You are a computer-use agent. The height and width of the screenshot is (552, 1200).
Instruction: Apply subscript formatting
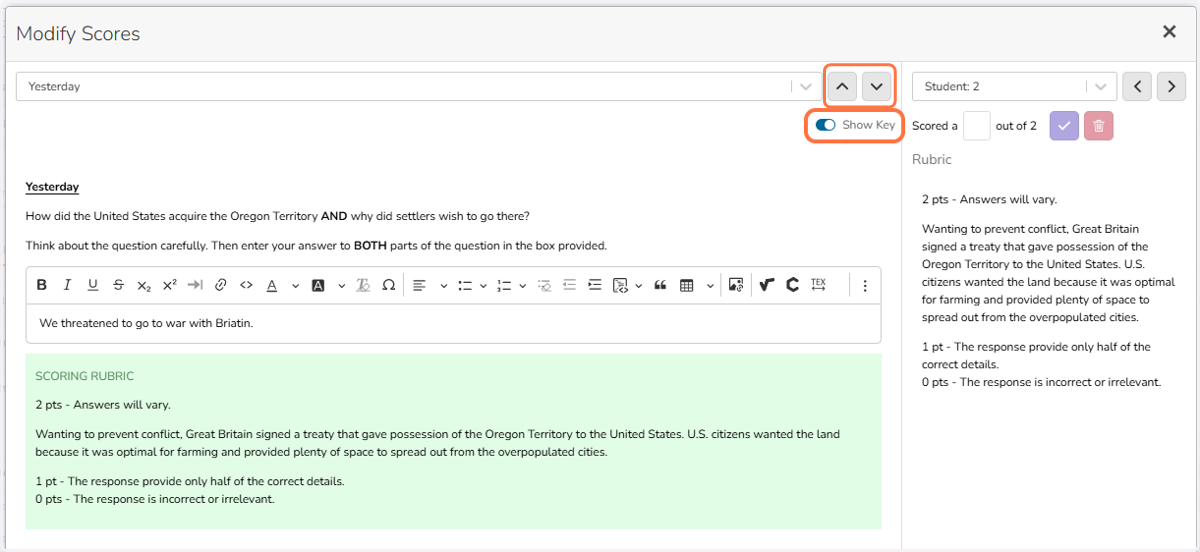click(144, 285)
